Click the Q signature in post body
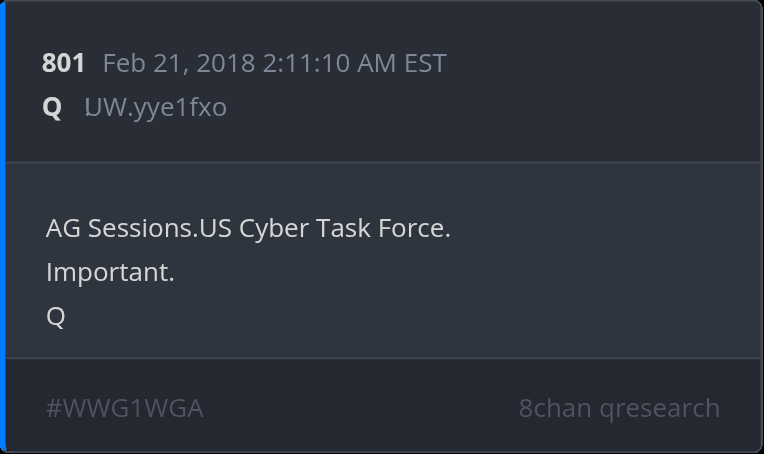Screen dimensions: 764x454 point(56,317)
